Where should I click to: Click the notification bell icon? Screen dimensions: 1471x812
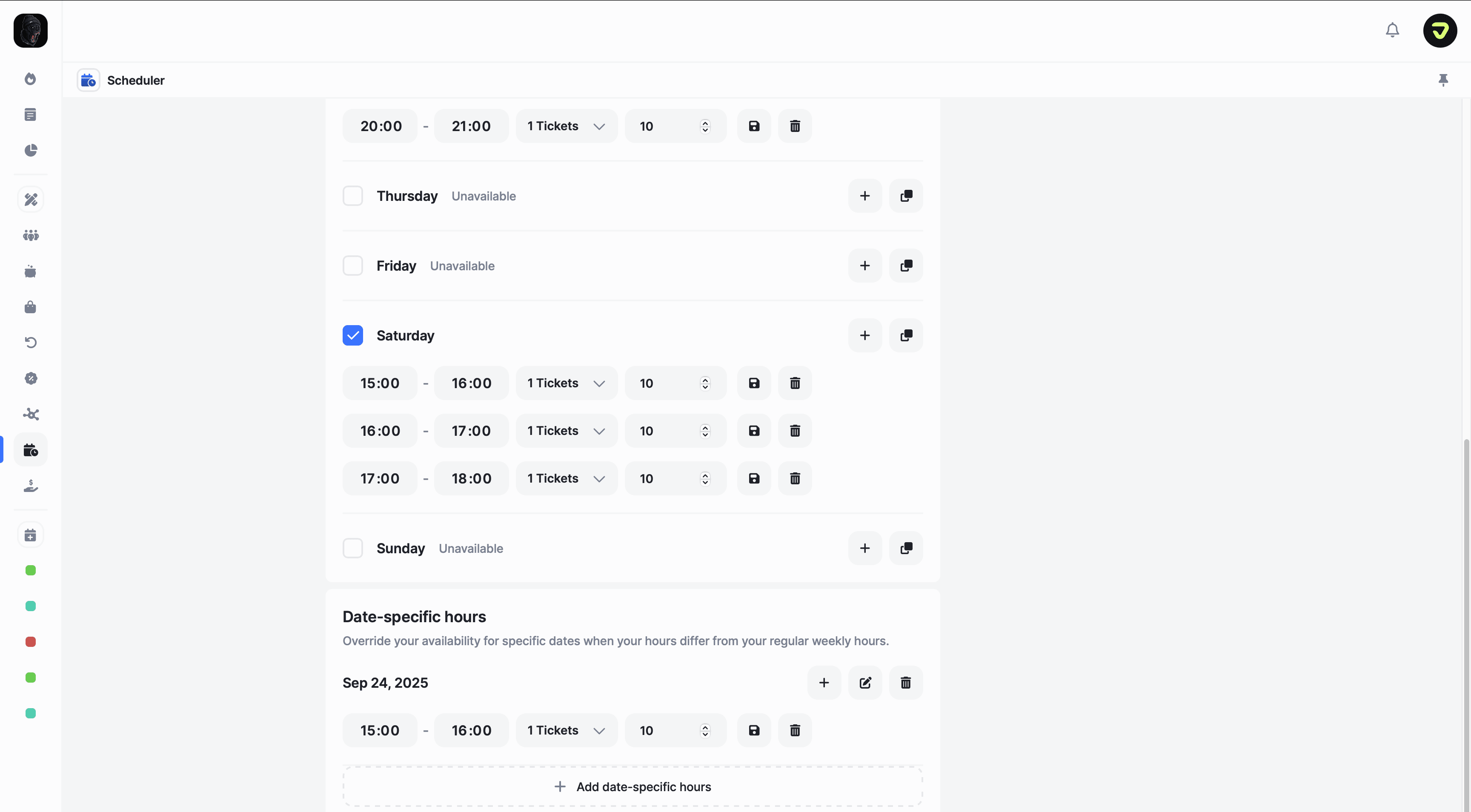[x=1392, y=30]
